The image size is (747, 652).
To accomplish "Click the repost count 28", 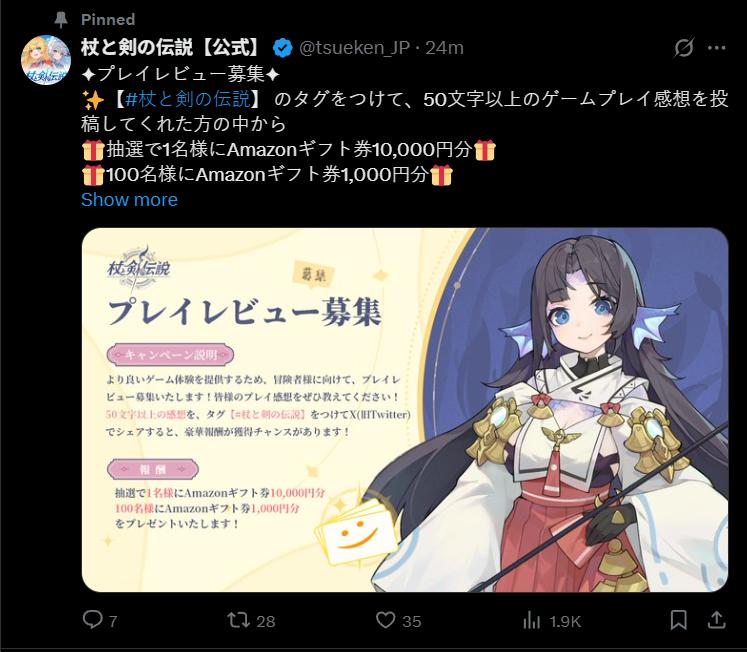I will [266, 622].
